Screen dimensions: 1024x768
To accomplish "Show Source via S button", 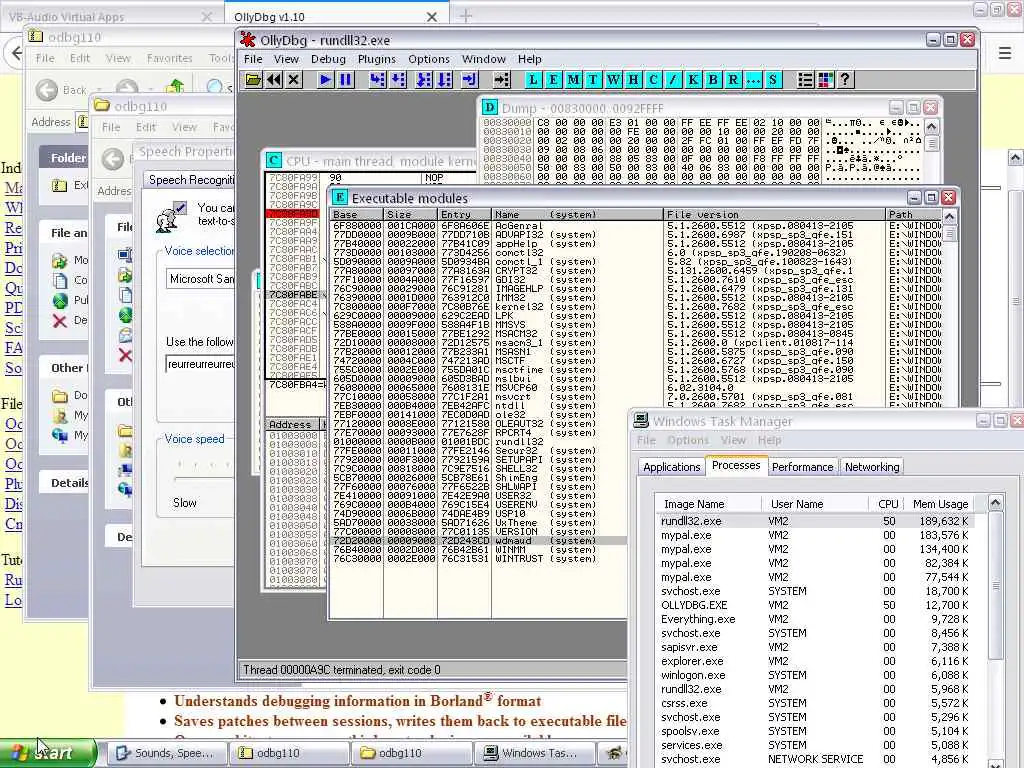I will (773, 80).
